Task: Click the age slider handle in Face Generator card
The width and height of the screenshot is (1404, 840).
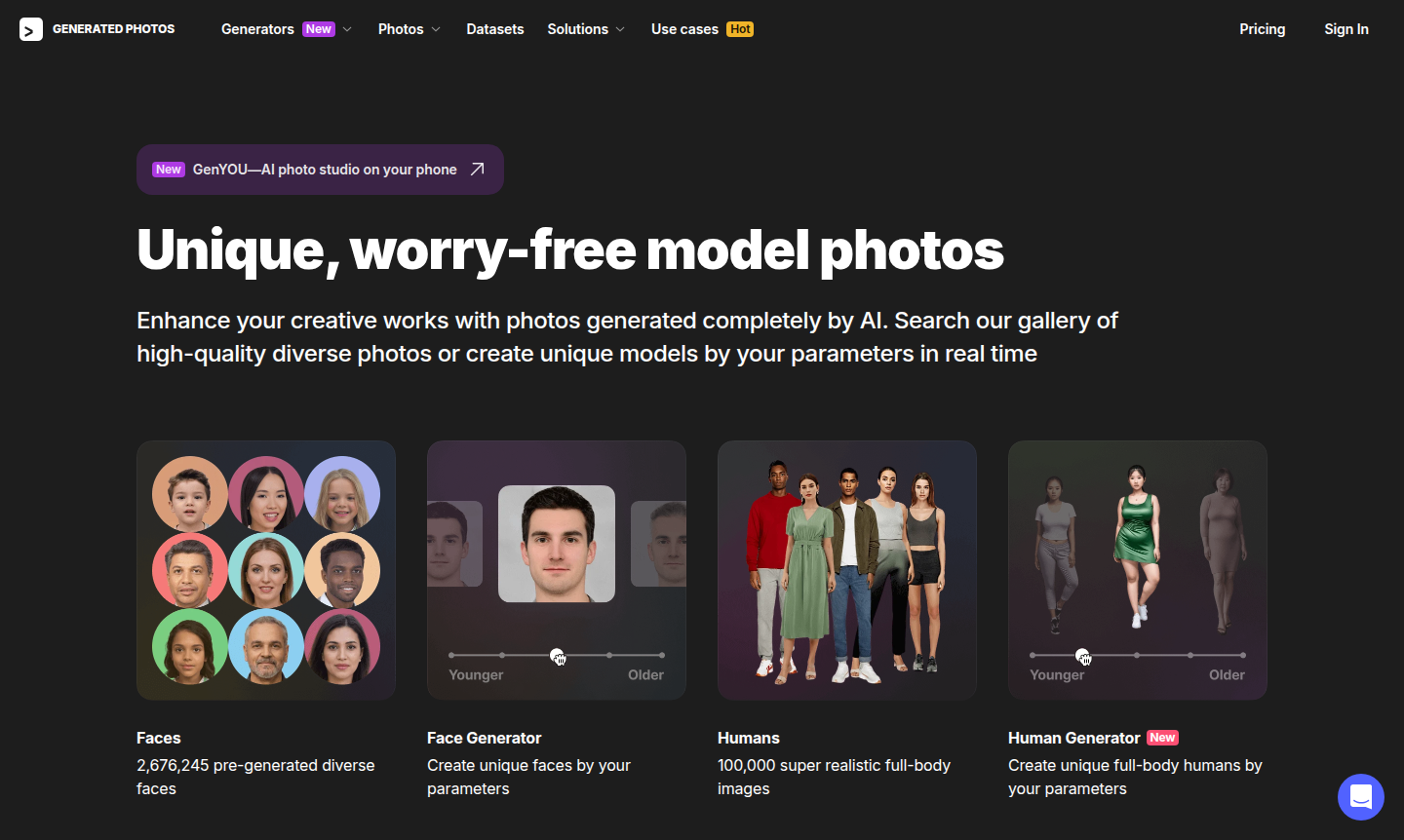Action: [557, 656]
